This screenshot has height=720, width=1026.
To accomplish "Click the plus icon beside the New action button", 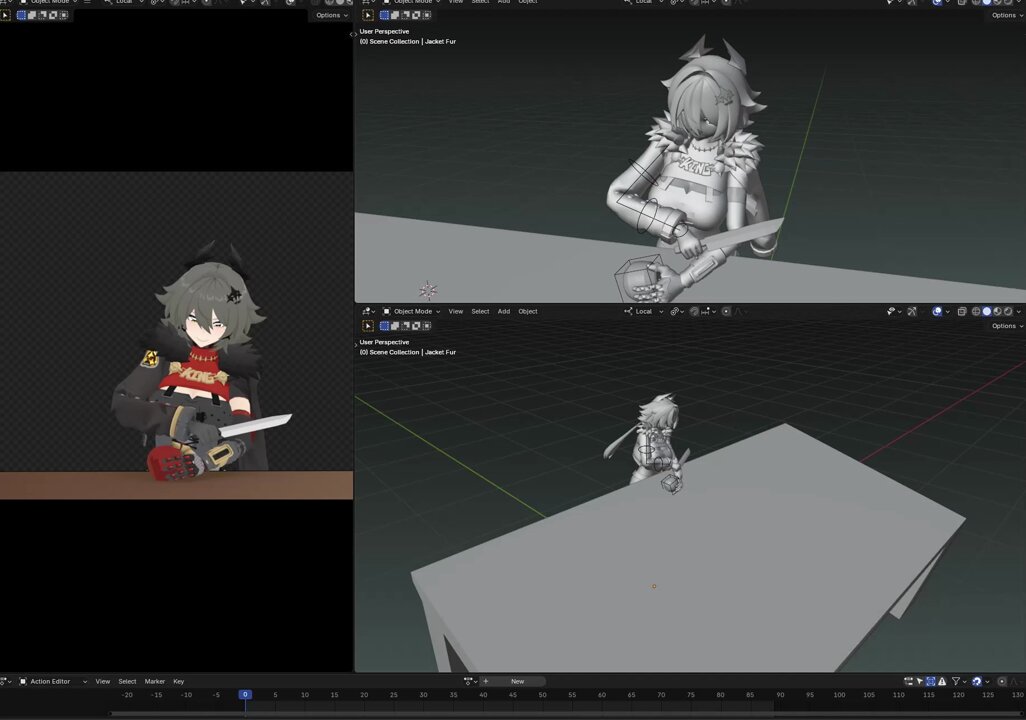I will point(486,681).
